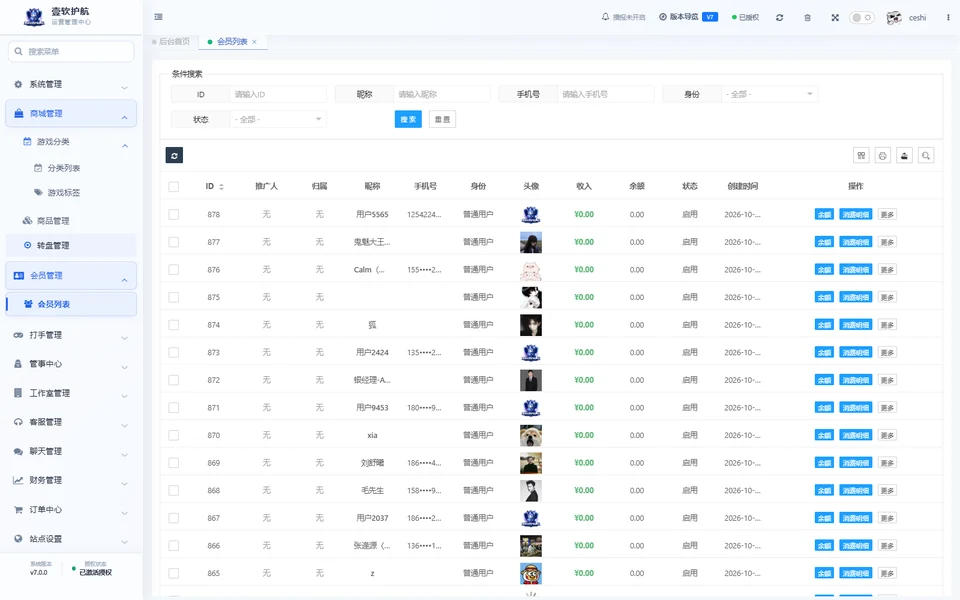Check the checkbox for row 866

tap(174, 546)
